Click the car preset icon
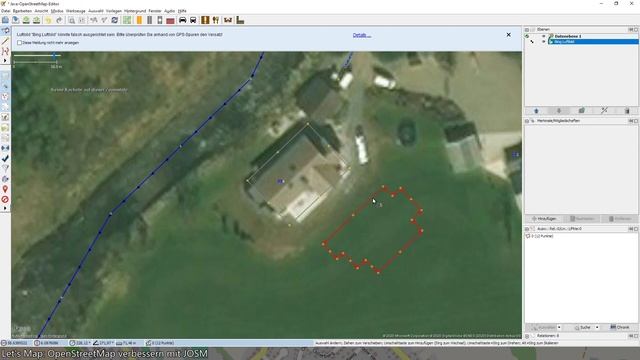The height and width of the screenshot is (360, 640). click(x=182, y=20)
